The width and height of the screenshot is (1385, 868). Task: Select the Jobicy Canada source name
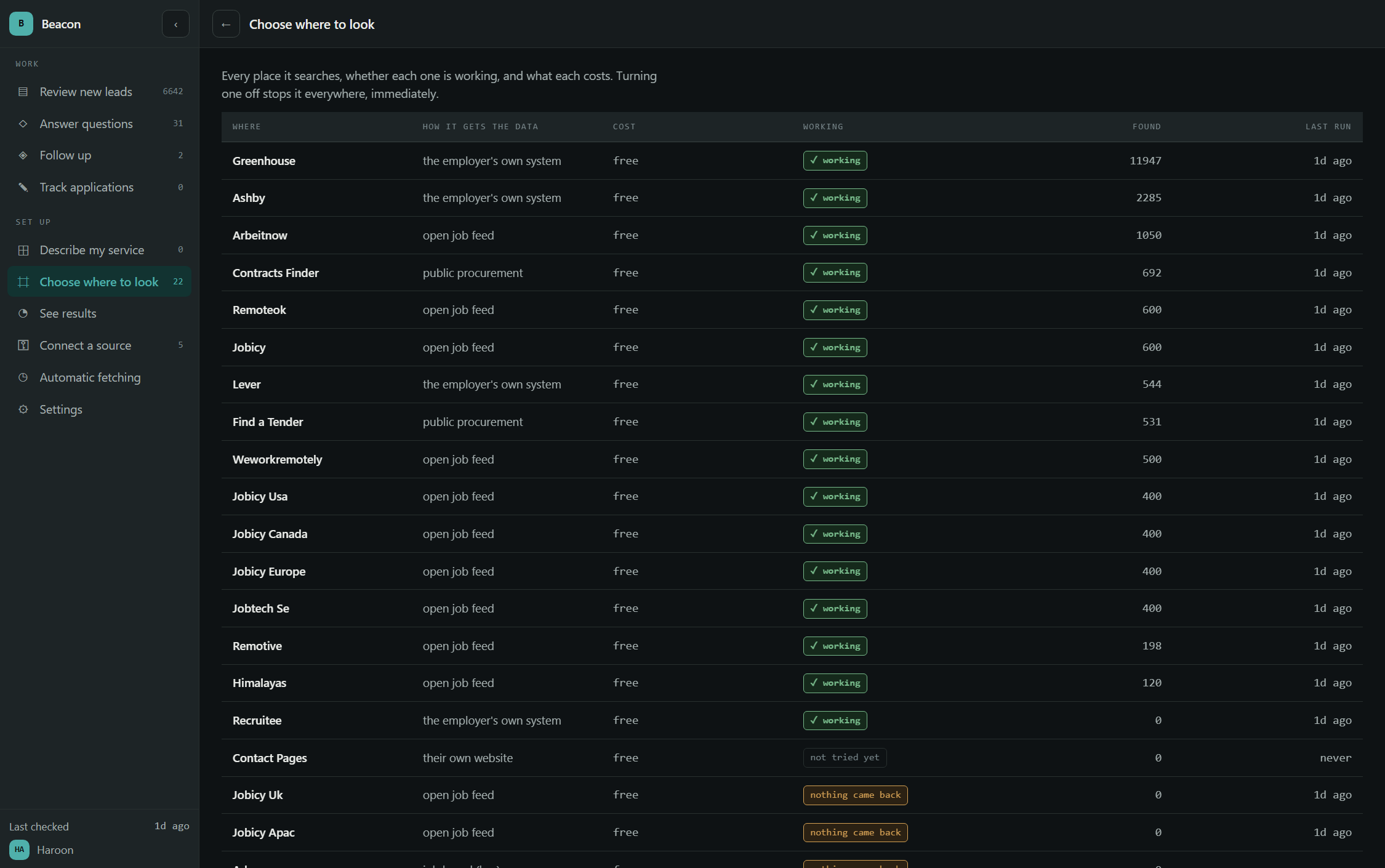pyautogui.click(x=270, y=534)
